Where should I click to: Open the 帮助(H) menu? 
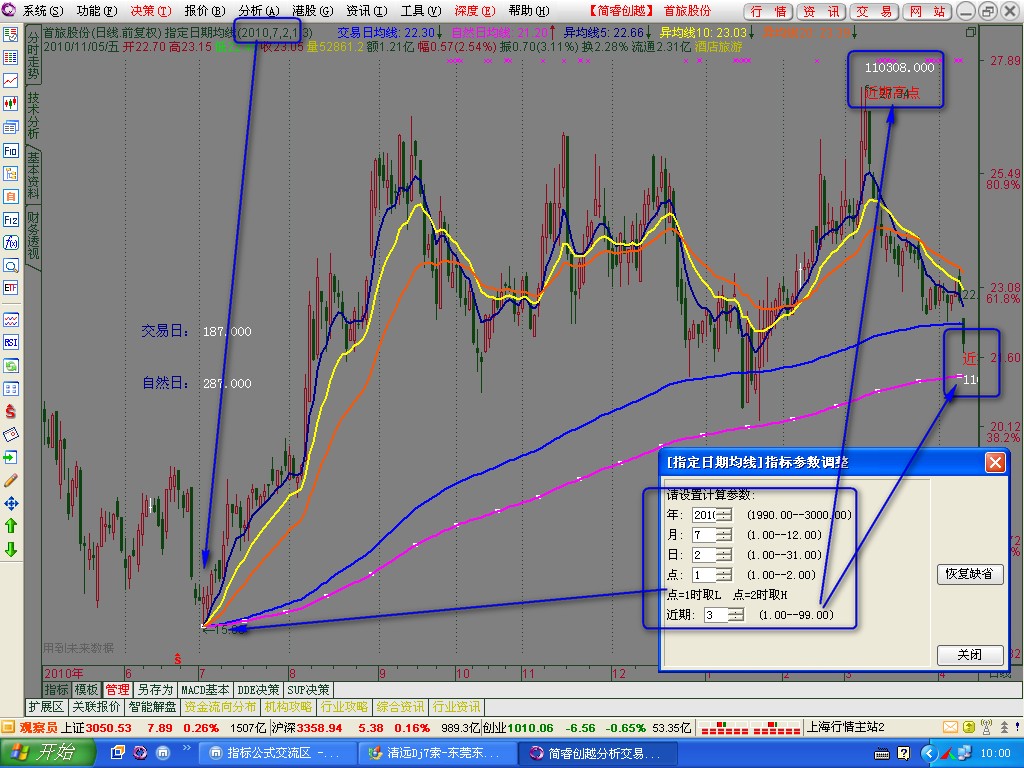[529, 10]
